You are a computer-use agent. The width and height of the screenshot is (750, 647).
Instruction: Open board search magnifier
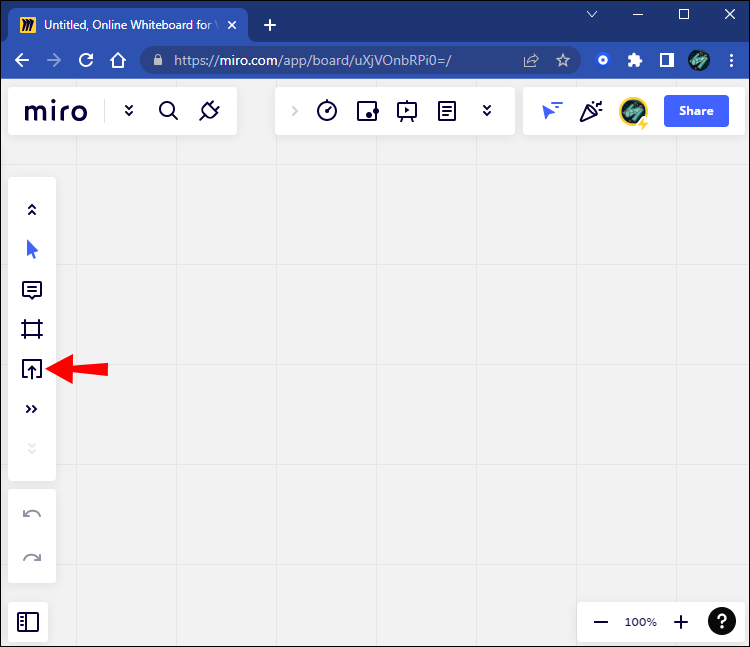tap(168, 111)
